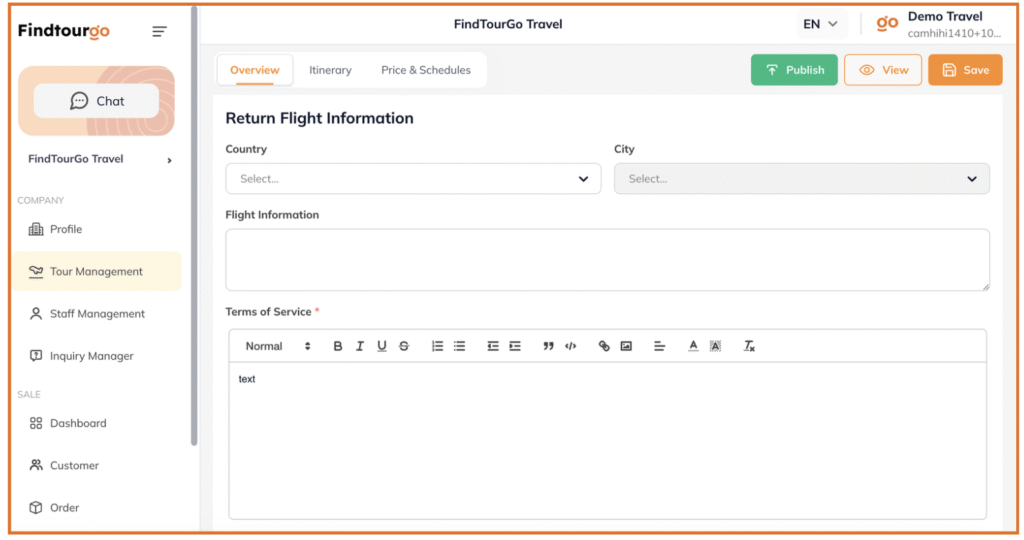Insert an ordered numbered list

437,346
